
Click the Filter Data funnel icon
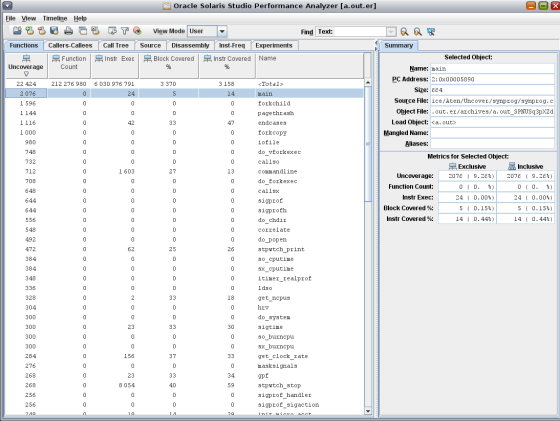point(125,31)
